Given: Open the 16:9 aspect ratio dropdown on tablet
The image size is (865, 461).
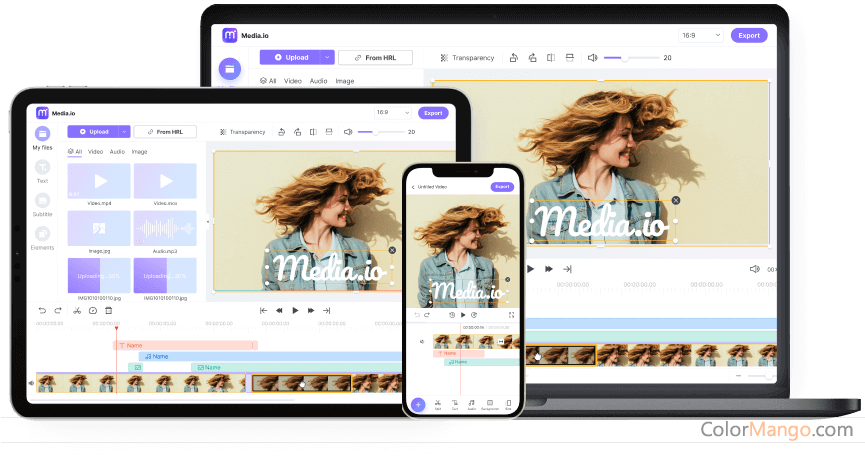Looking at the screenshot, I should coord(392,113).
